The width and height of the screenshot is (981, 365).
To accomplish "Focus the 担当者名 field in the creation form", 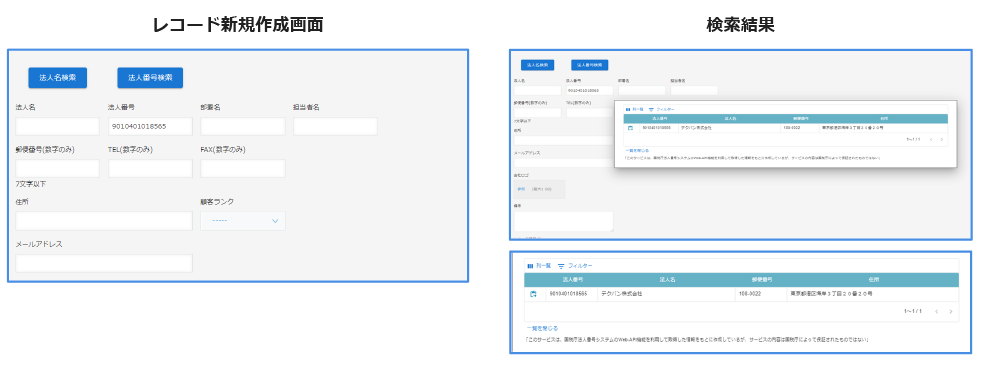I will 335,126.
